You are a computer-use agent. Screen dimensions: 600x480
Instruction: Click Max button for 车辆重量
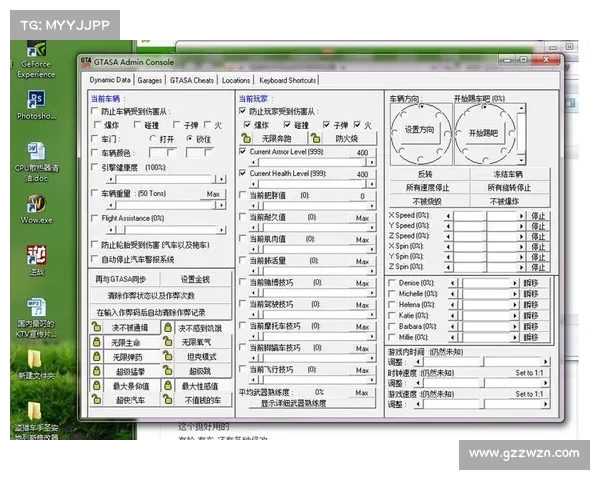coord(213,194)
